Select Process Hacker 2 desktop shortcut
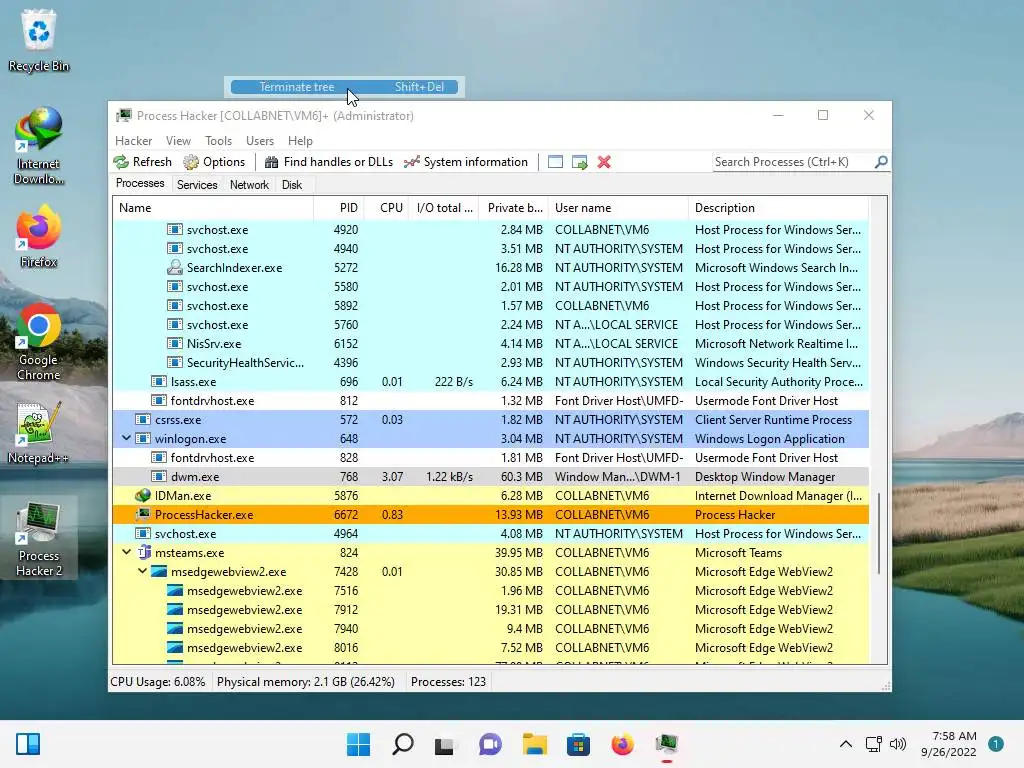The image size is (1024, 768). (39, 538)
